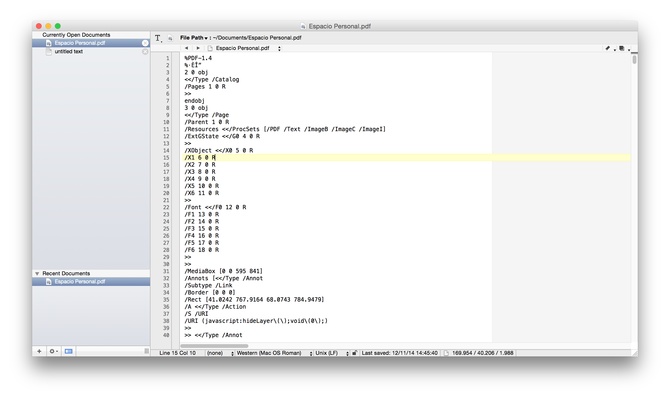
Task: Open the File Path dropdown
Action: pos(194,38)
